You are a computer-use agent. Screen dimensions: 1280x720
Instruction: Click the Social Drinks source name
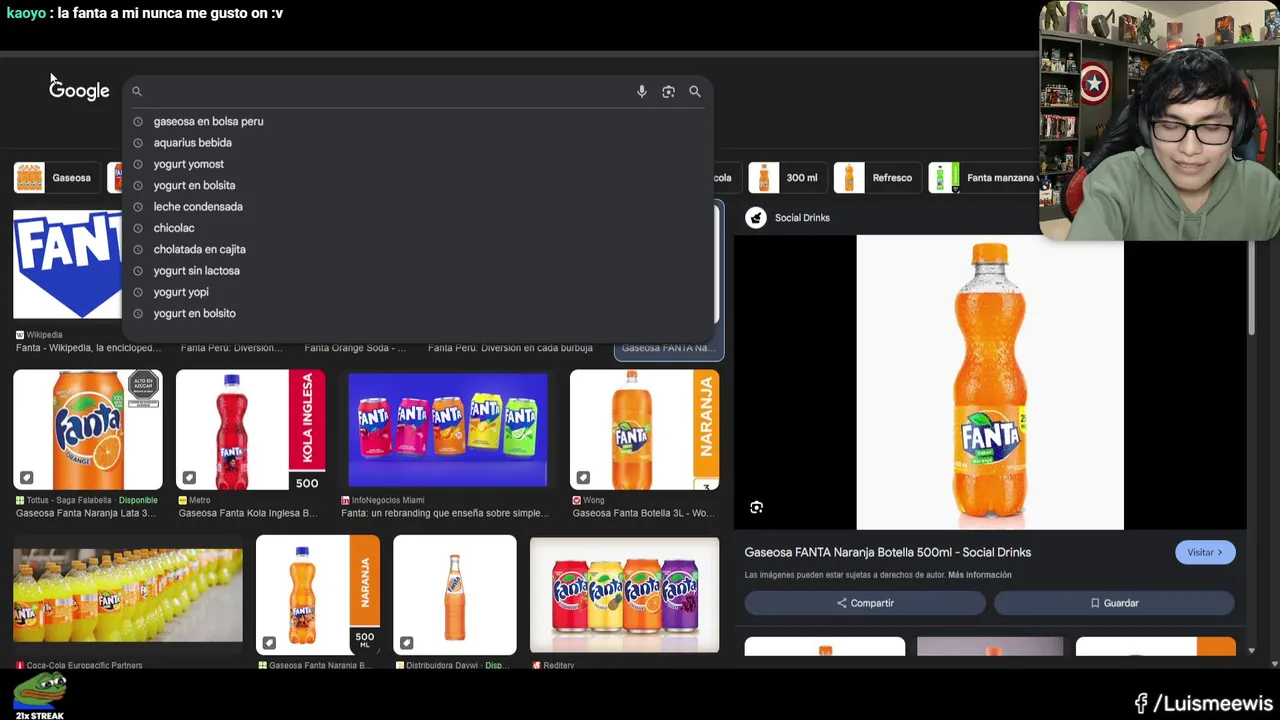click(802, 218)
